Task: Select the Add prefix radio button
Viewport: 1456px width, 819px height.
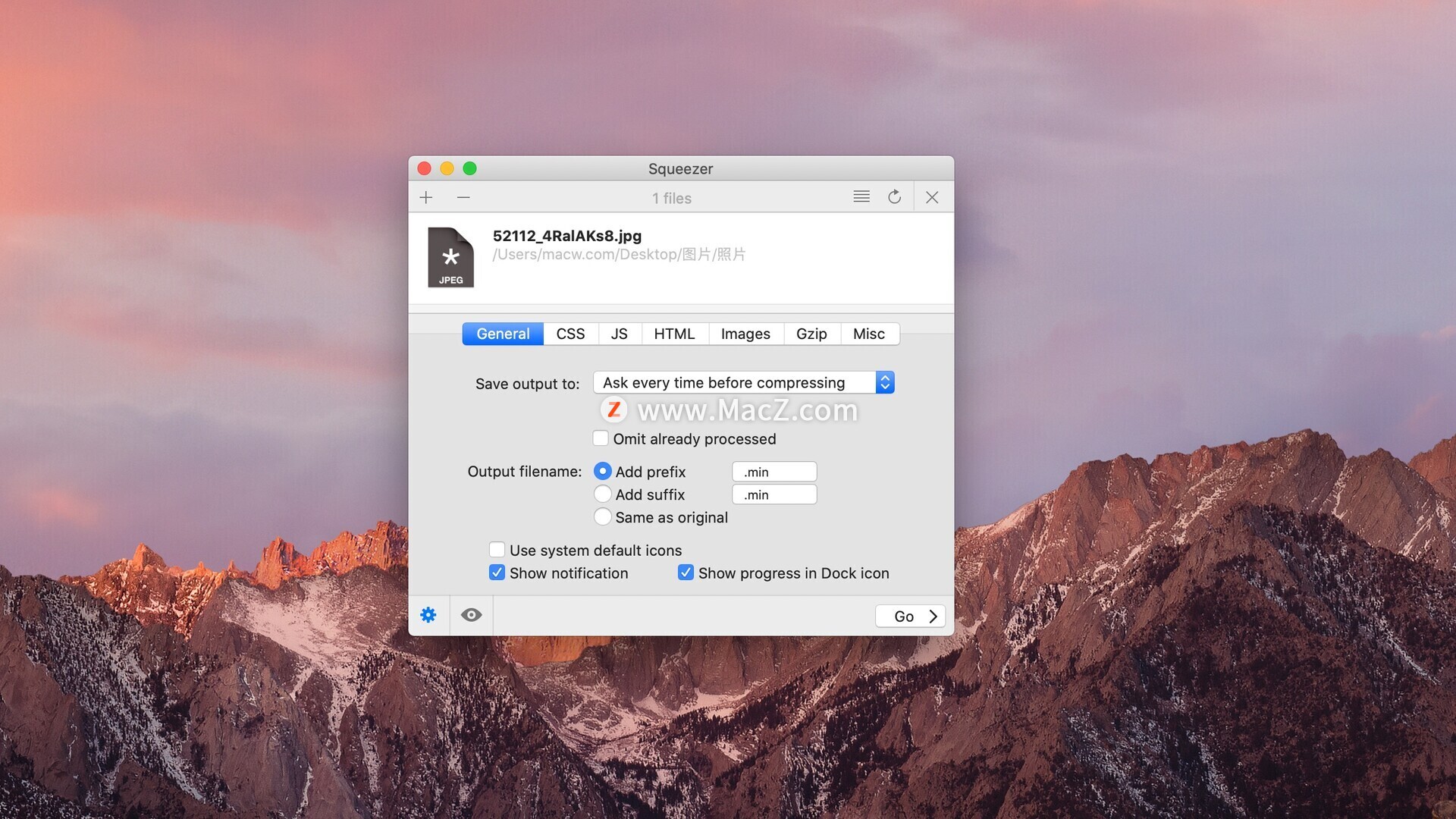Action: pos(603,471)
